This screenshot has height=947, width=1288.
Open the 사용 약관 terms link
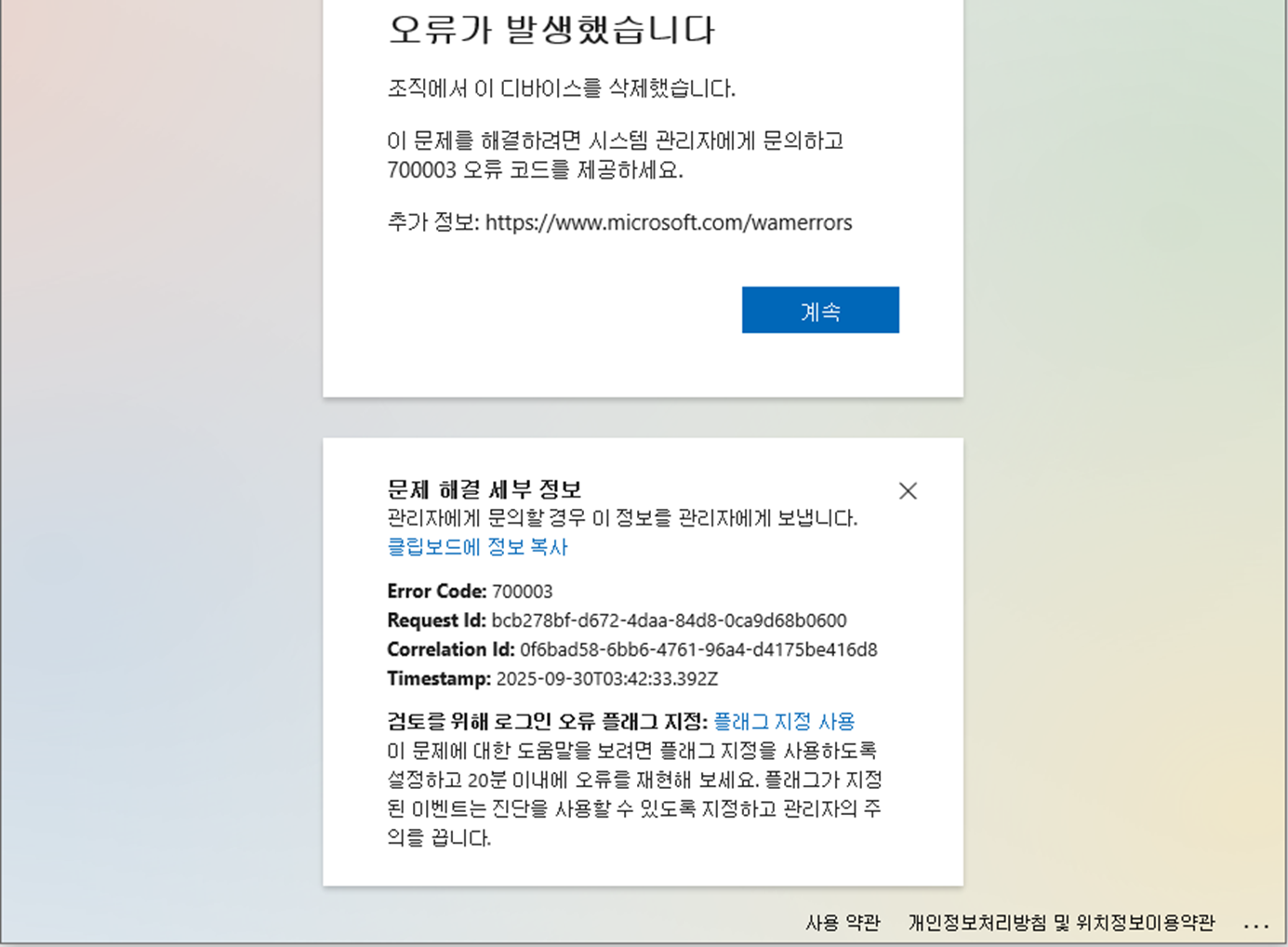[843, 922]
